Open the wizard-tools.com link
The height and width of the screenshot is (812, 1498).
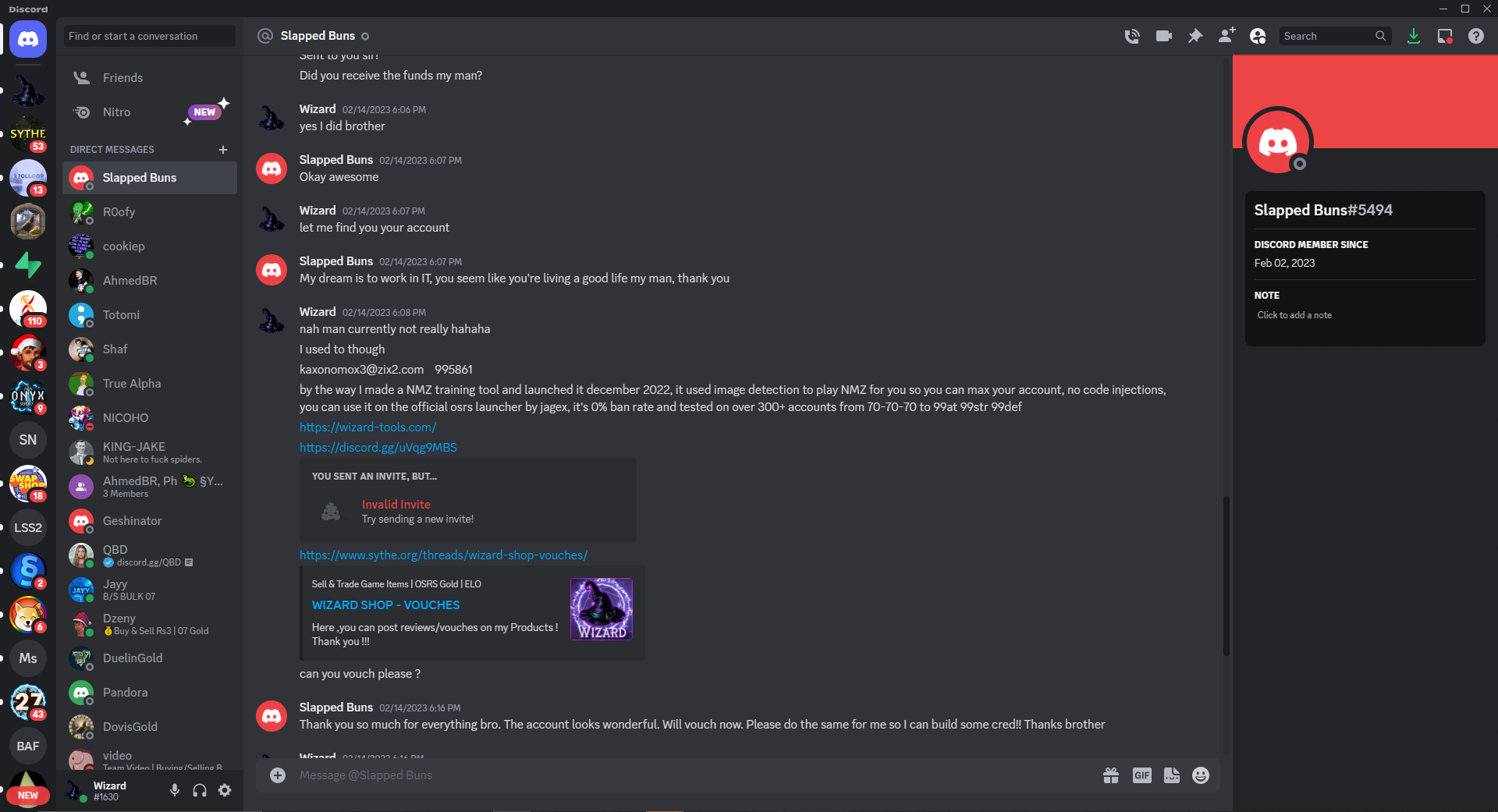pyautogui.click(x=367, y=427)
